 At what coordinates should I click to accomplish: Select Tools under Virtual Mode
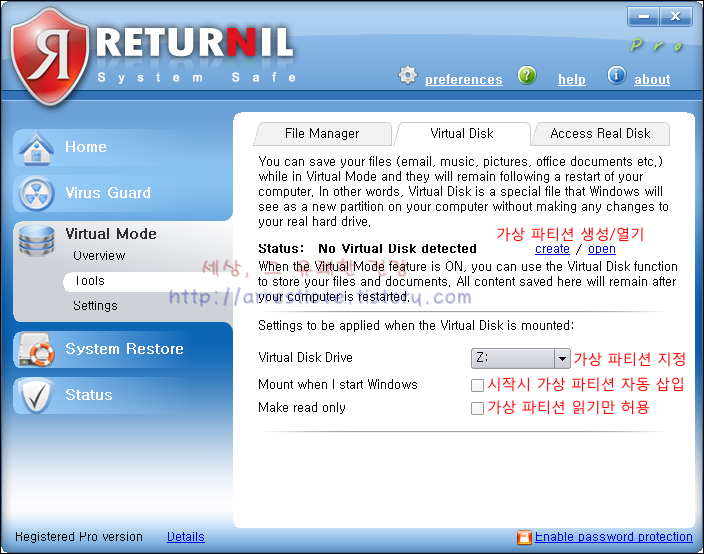click(x=90, y=281)
